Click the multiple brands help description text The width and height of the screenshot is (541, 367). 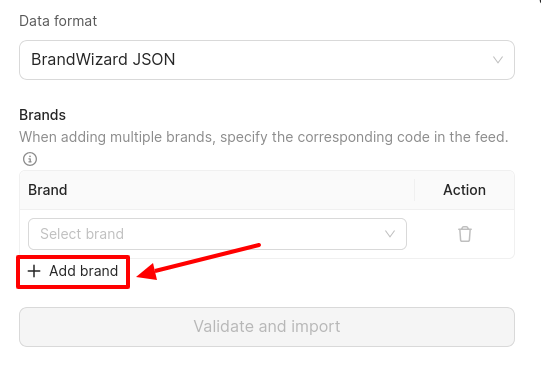264,137
